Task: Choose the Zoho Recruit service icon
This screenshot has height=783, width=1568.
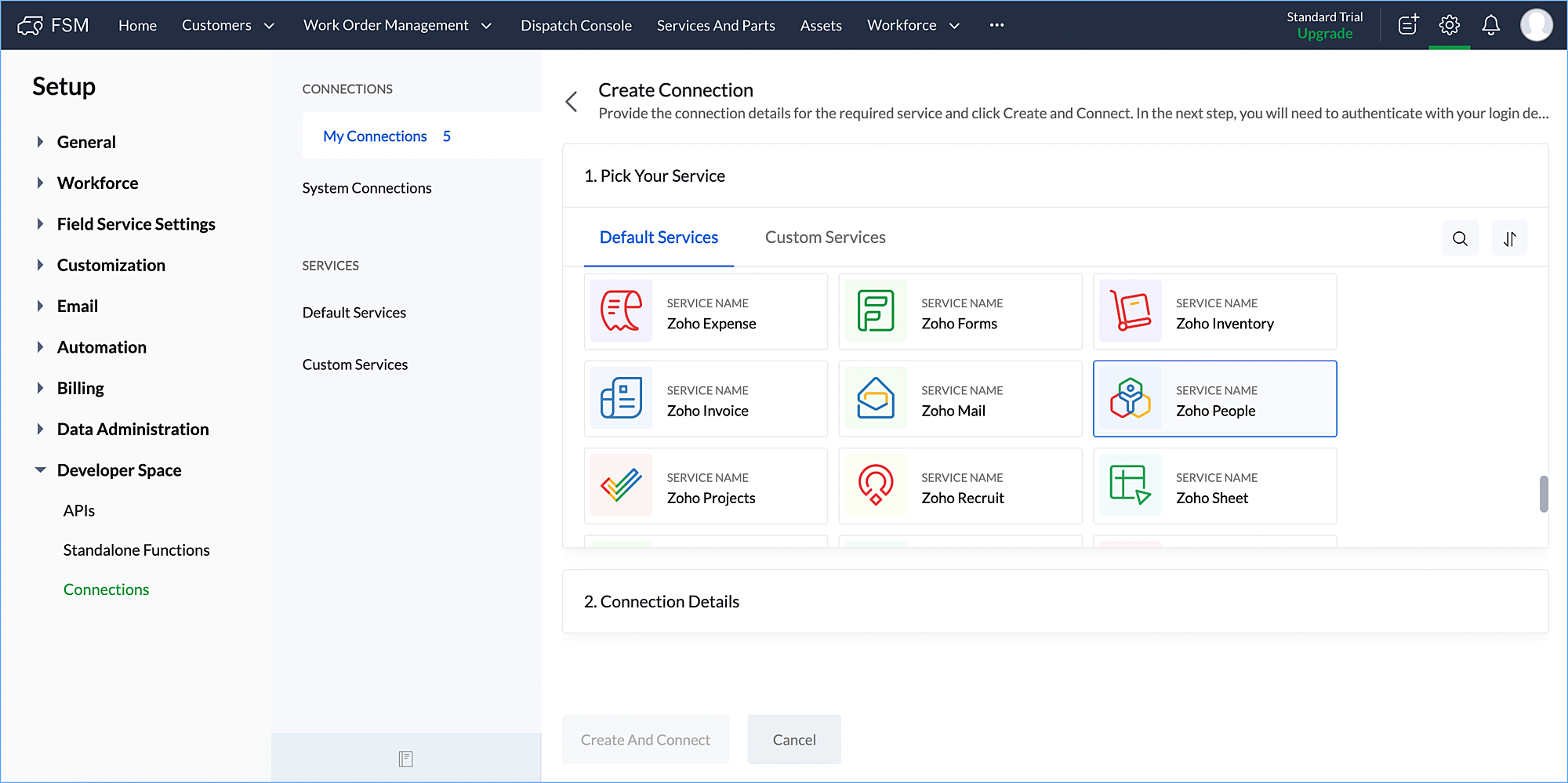Action: (x=876, y=486)
